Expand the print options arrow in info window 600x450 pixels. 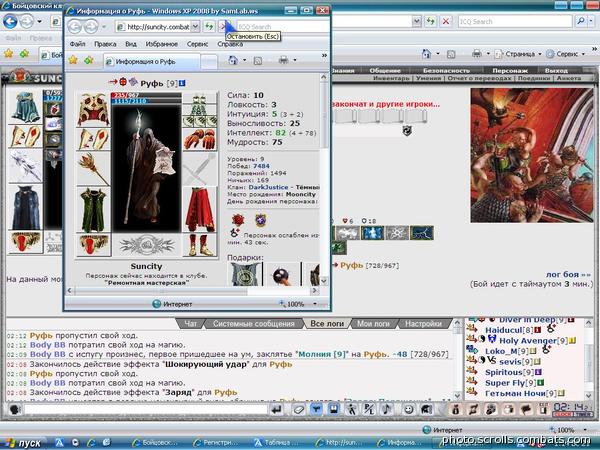point(295,60)
